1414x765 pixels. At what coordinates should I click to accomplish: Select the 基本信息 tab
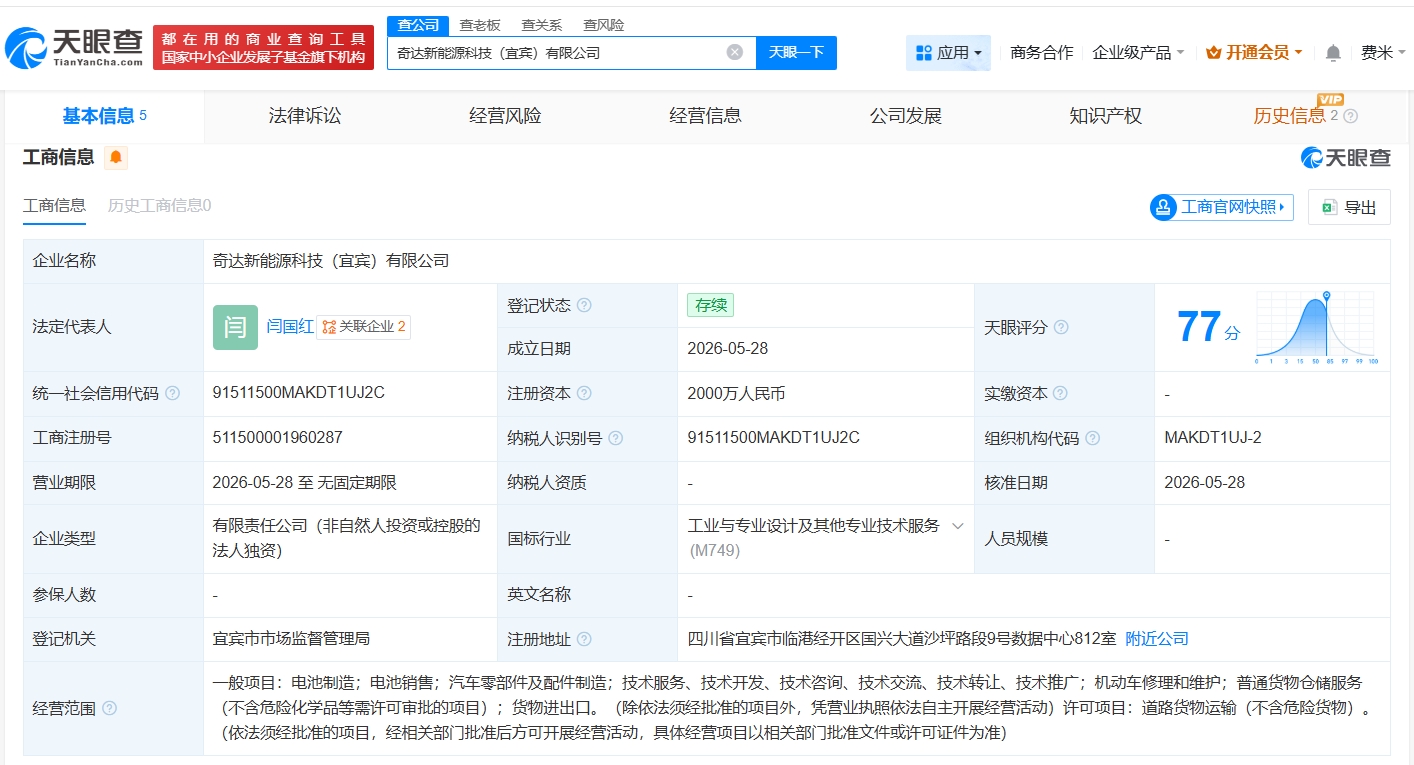coord(104,116)
